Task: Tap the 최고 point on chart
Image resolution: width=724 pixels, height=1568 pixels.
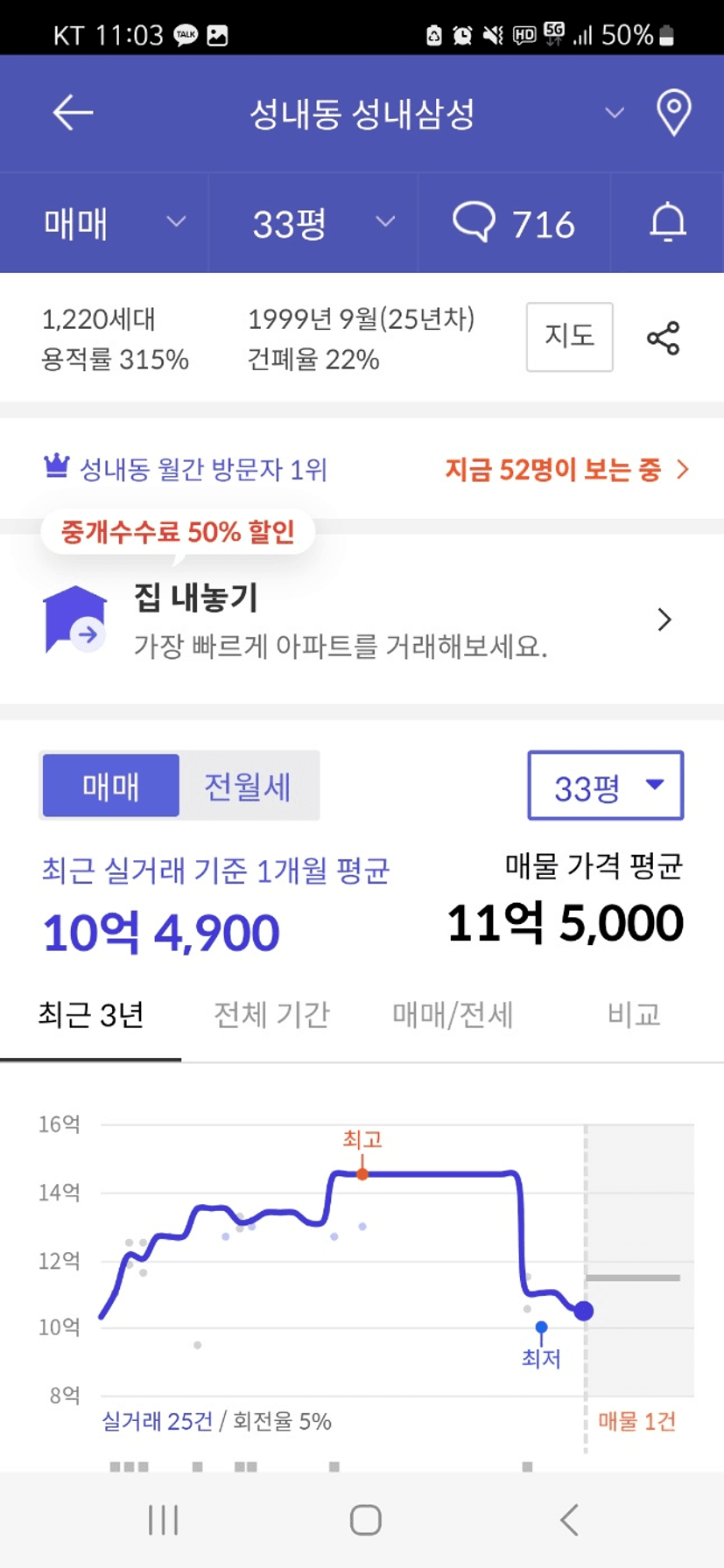Action: [362, 1173]
